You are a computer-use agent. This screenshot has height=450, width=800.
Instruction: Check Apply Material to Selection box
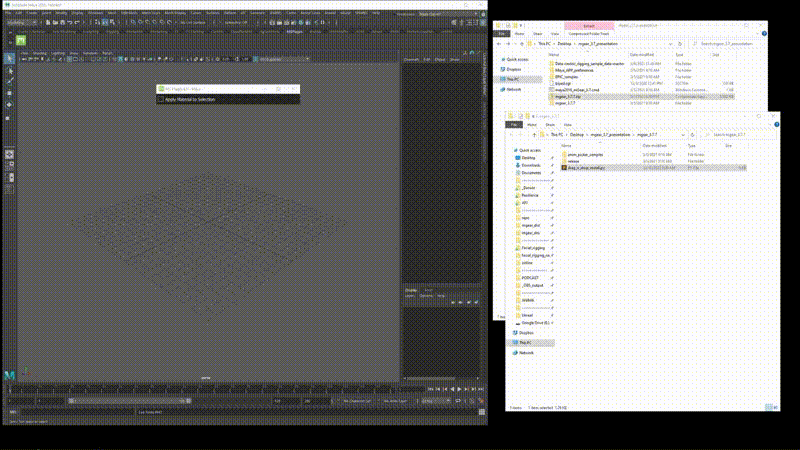tap(161, 99)
